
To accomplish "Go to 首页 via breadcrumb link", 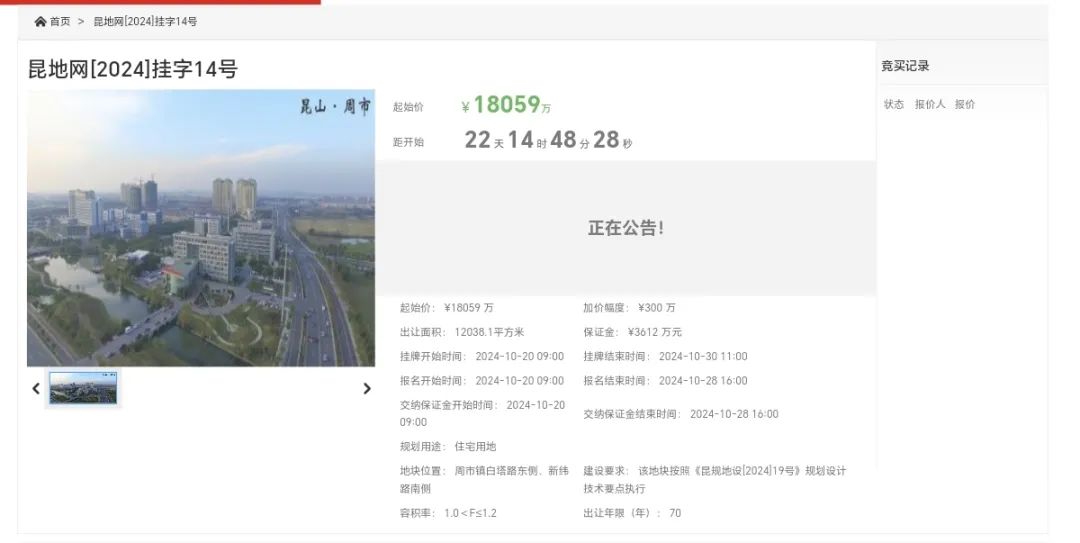I will (x=60, y=22).
